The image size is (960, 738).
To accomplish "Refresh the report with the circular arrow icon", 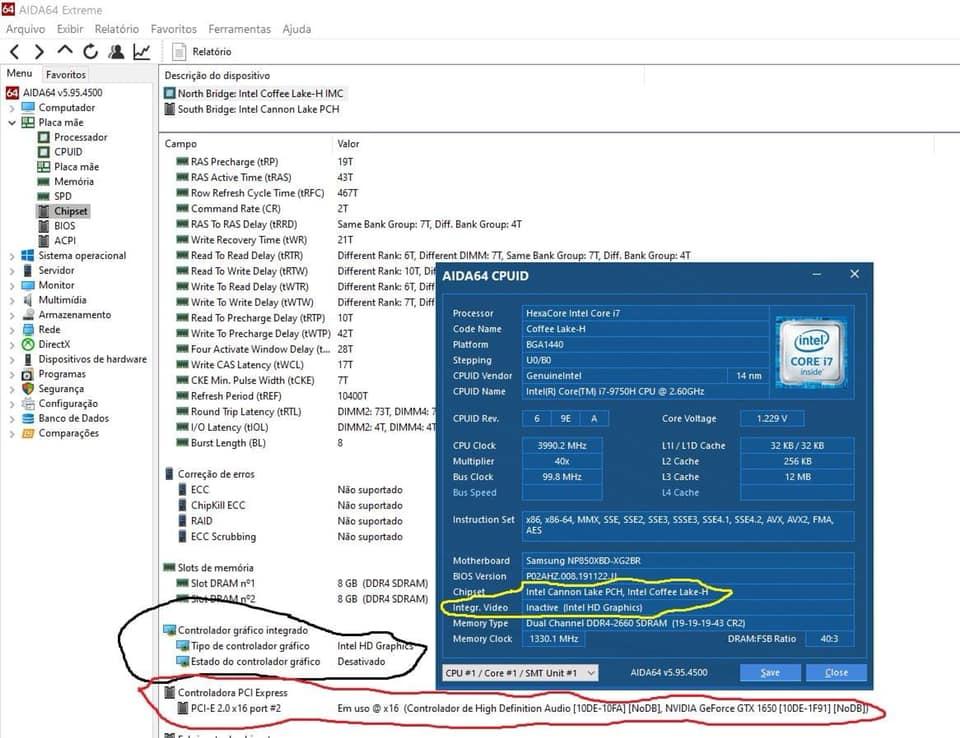I will tap(91, 52).
